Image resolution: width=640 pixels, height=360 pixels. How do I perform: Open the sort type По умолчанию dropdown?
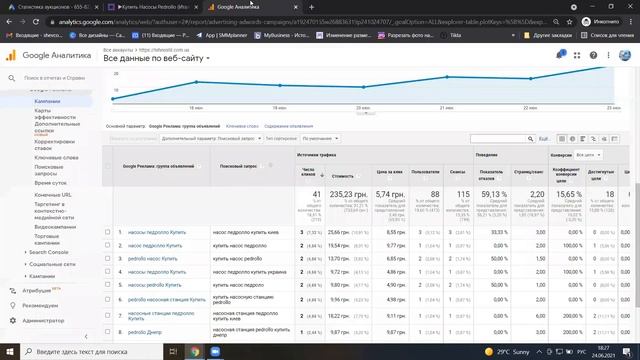coord(320,139)
